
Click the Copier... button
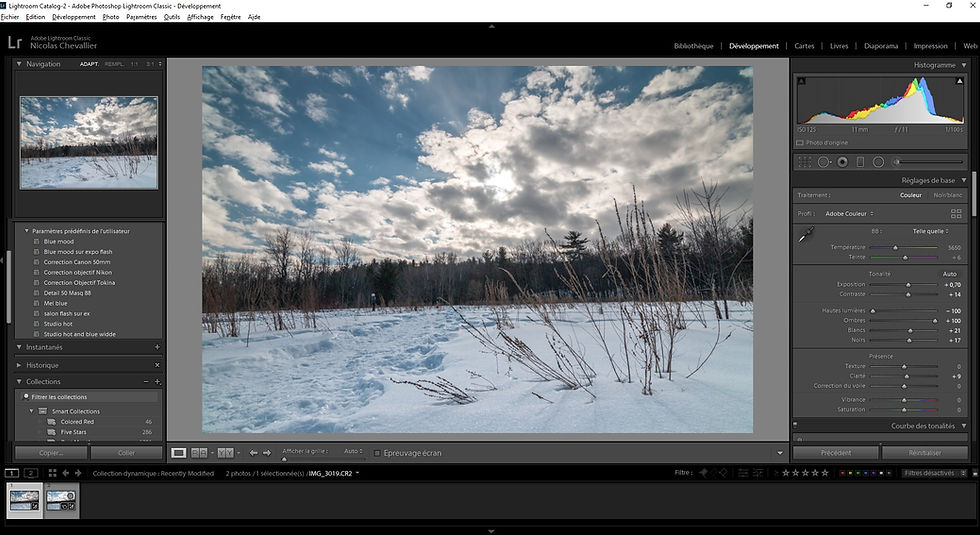(x=51, y=452)
